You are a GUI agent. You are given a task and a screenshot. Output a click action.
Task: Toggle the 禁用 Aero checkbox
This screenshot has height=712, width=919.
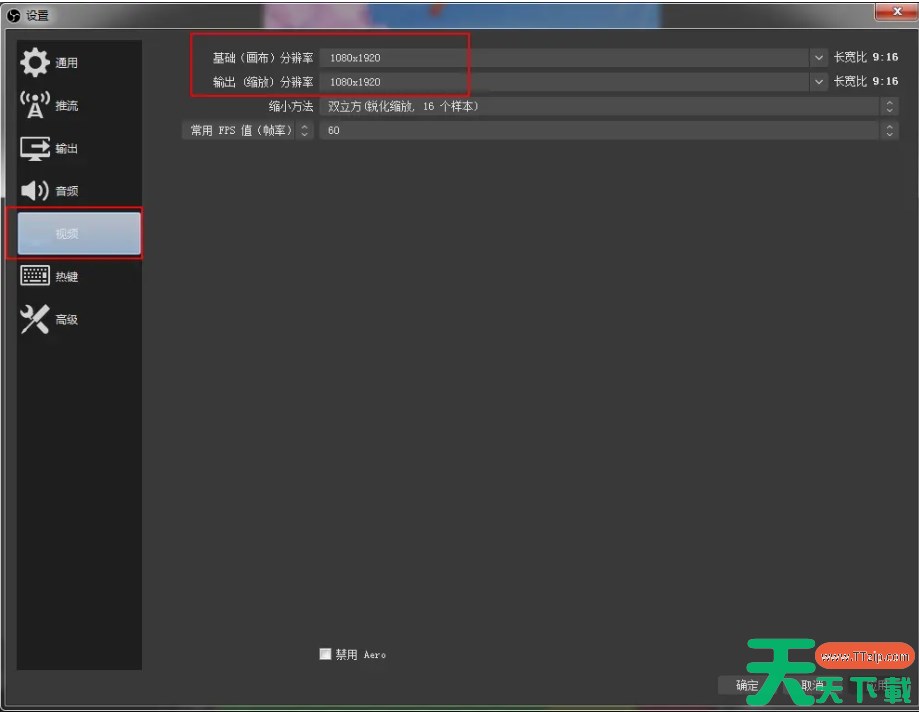pyautogui.click(x=325, y=654)
